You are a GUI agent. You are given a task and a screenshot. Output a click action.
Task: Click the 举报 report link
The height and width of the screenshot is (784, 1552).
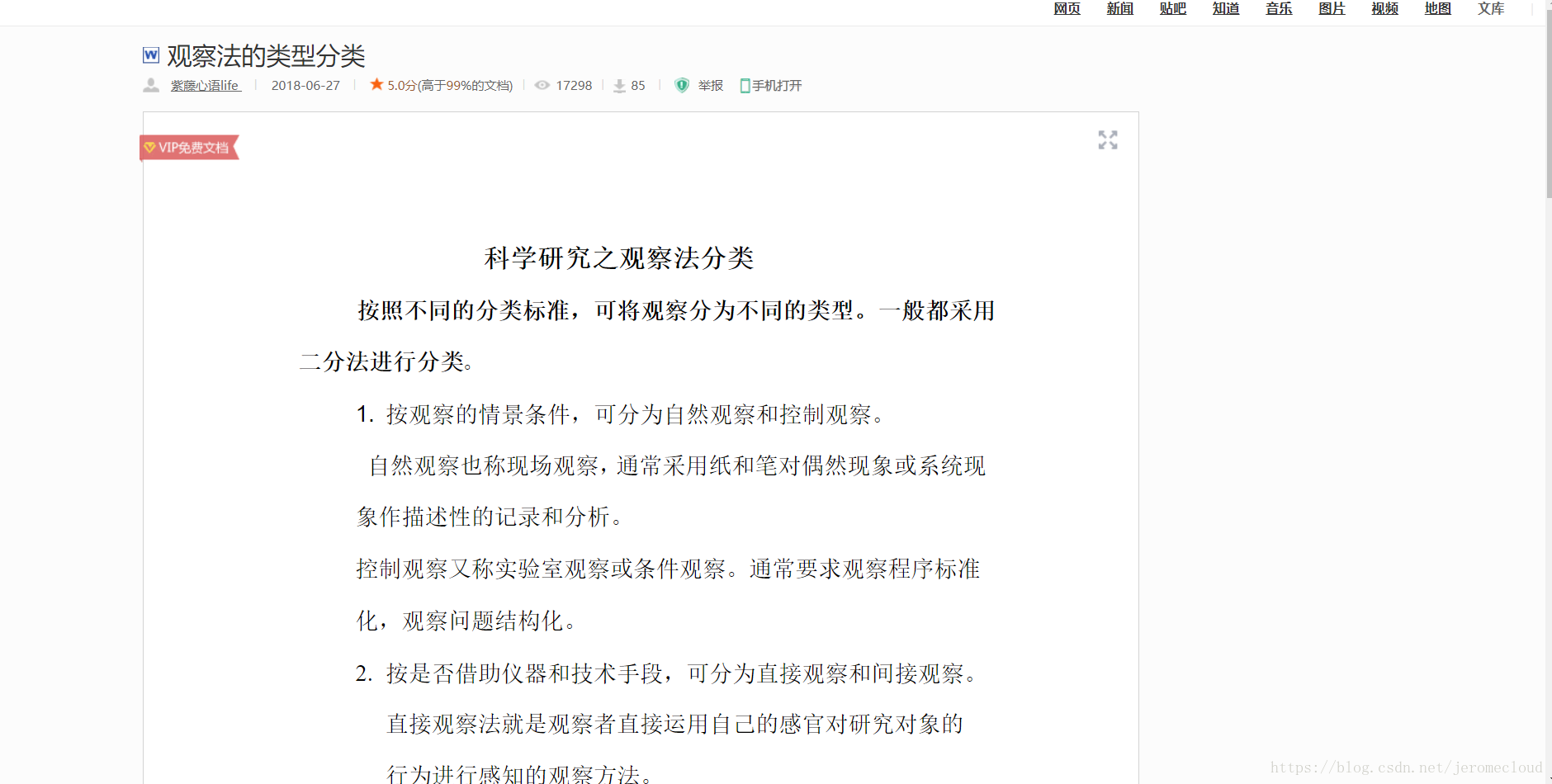point(710,86)
